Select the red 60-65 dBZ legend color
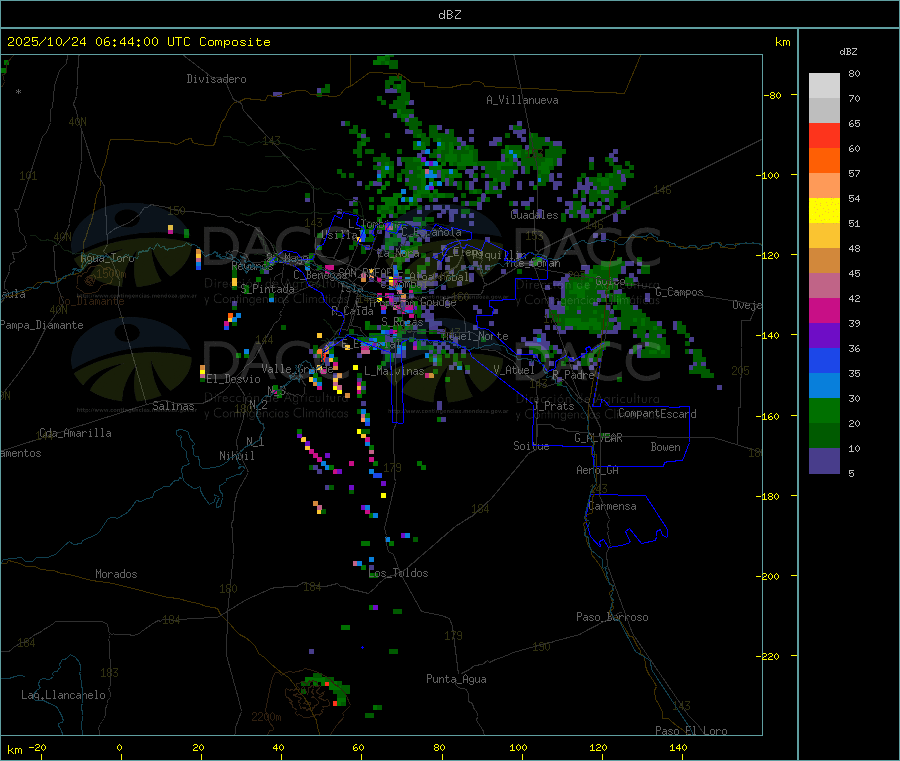The height and width of the screenshot is (761, 900). tap(824, 135)
